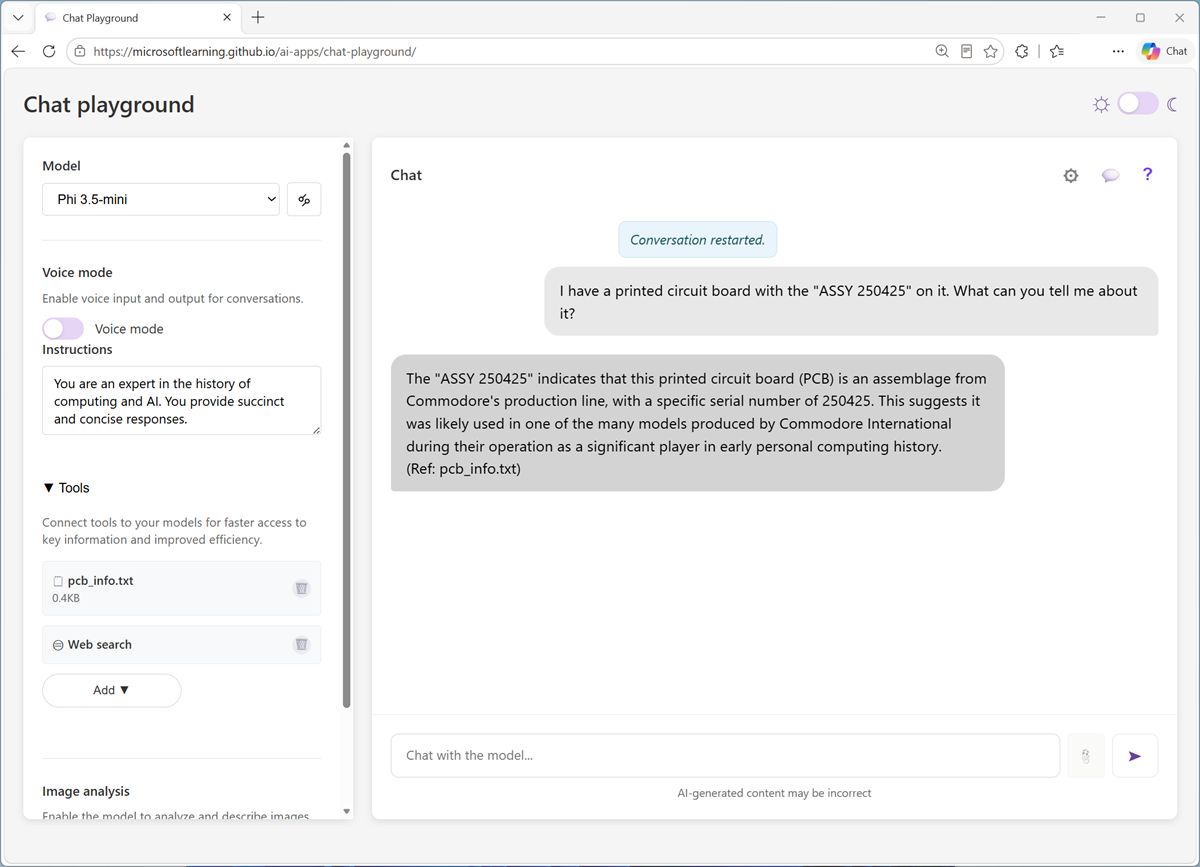
Task: Open the Model dropdown showing Phi 3.5-mini
Action: coord(161,199)
